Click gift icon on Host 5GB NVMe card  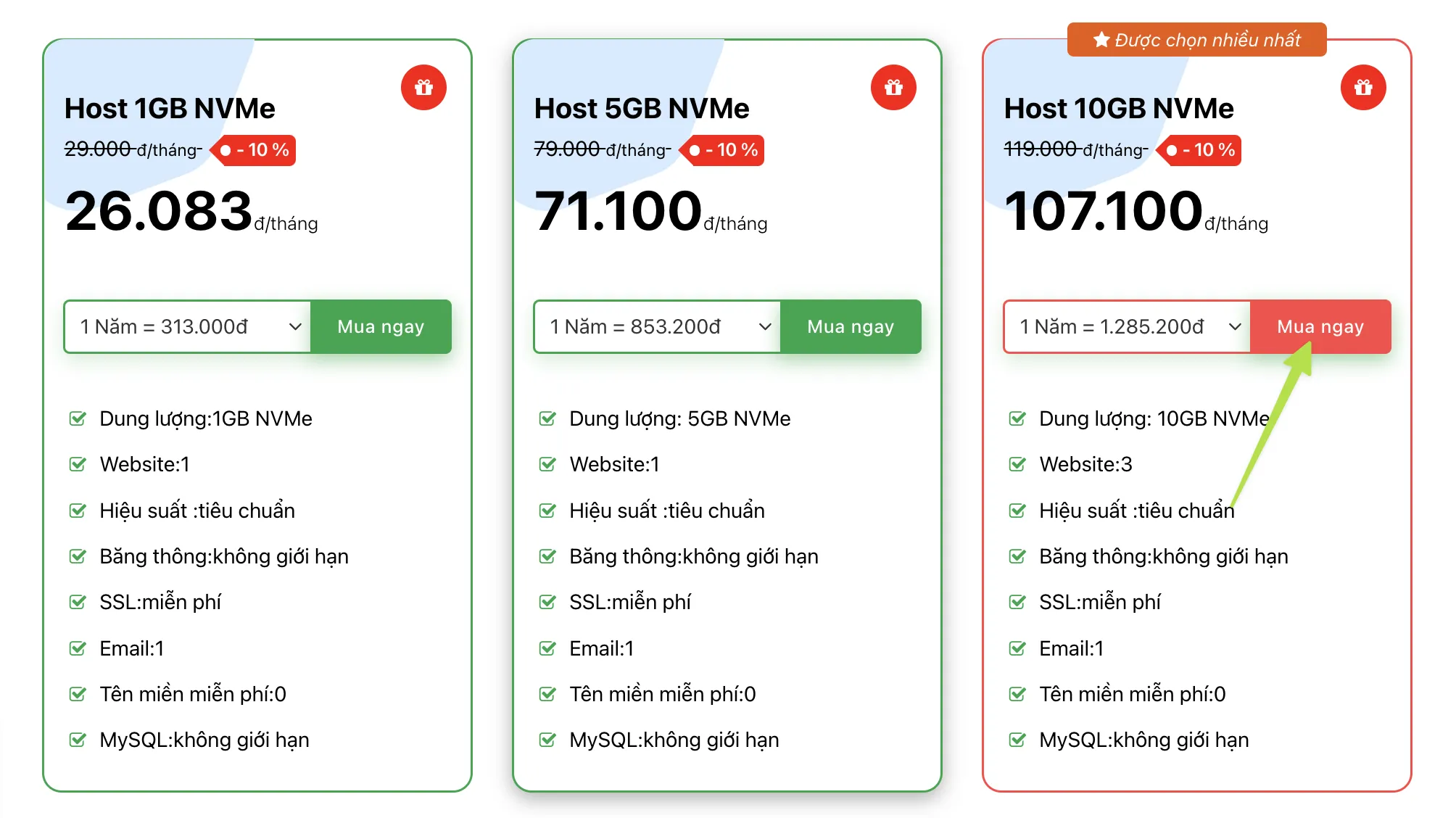(893, 88)
